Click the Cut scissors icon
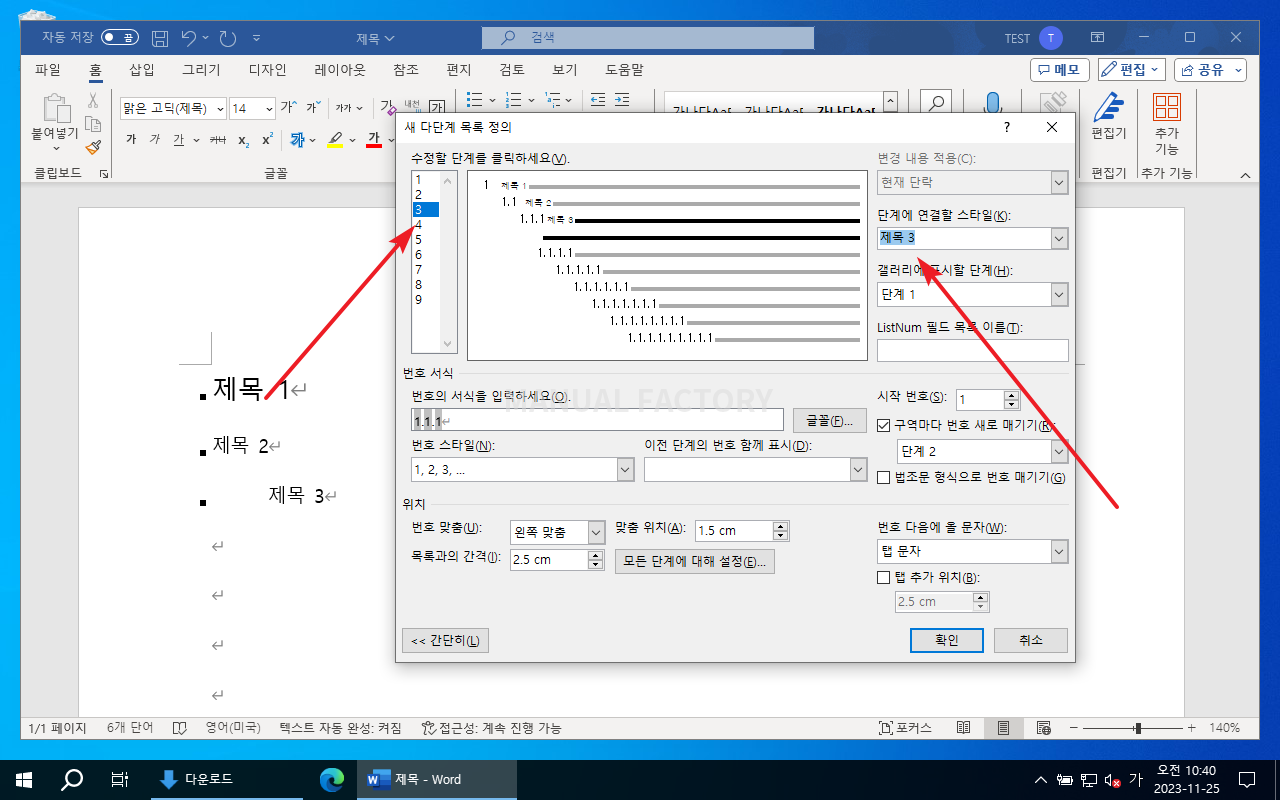 [x=93, y=101]
